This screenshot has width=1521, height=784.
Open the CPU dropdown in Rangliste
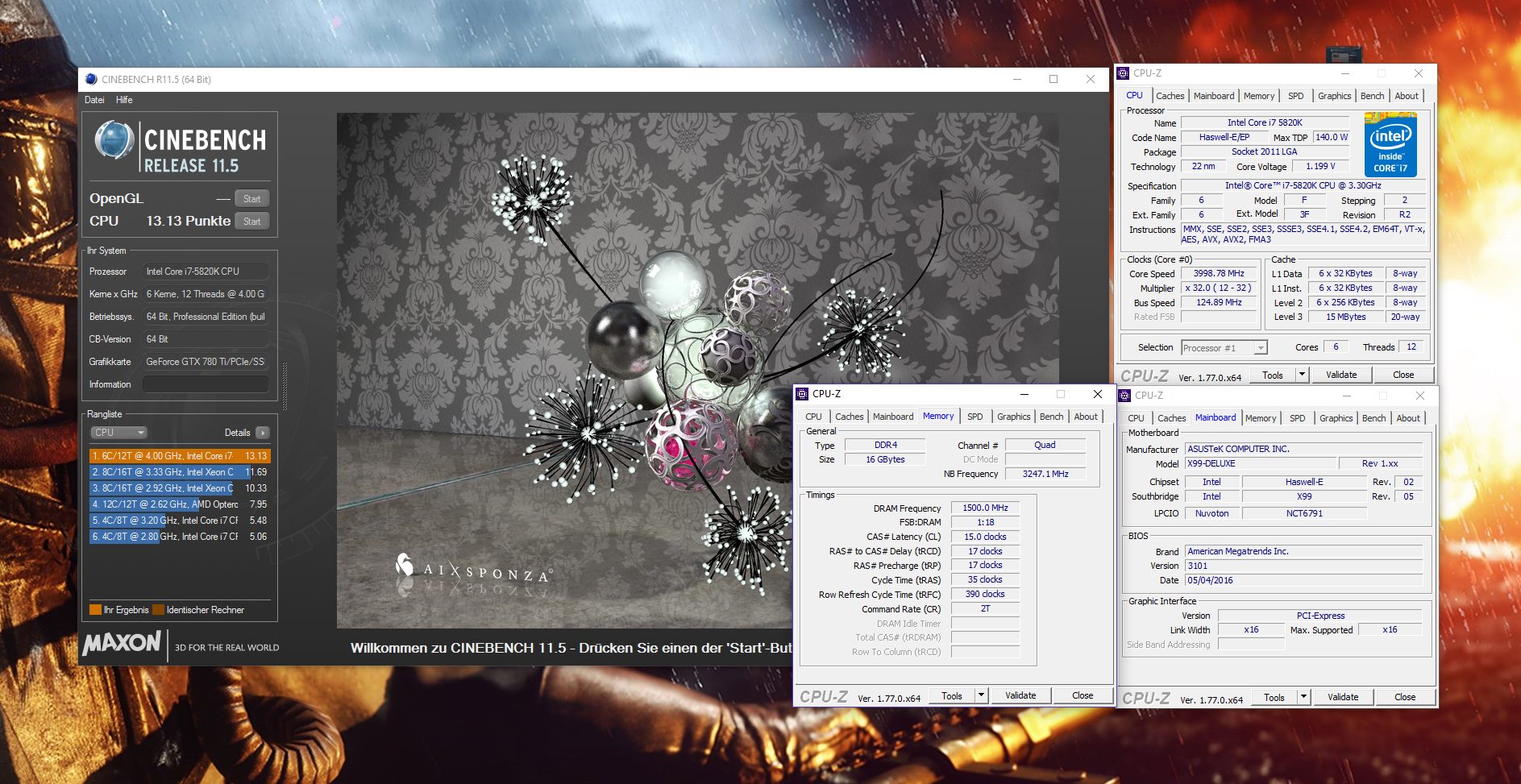point(118,433)
